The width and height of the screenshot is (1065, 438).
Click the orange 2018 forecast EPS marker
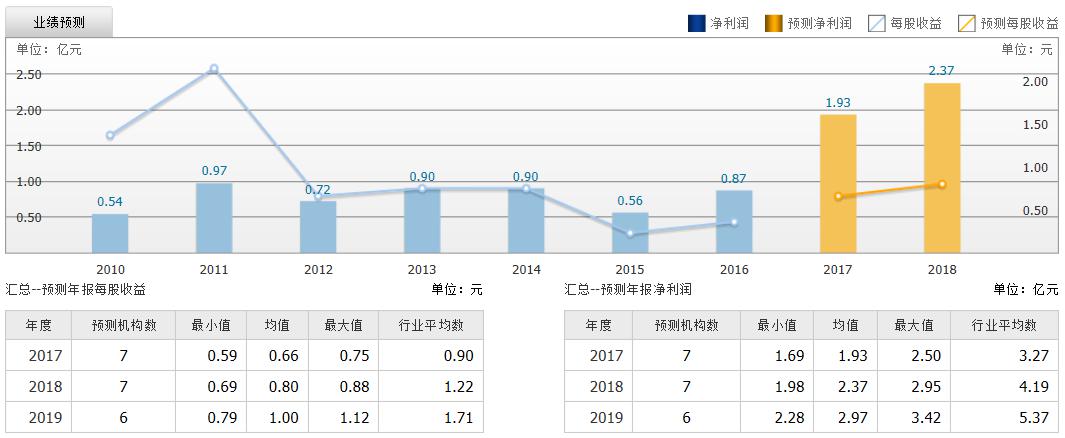coord(942,184)
